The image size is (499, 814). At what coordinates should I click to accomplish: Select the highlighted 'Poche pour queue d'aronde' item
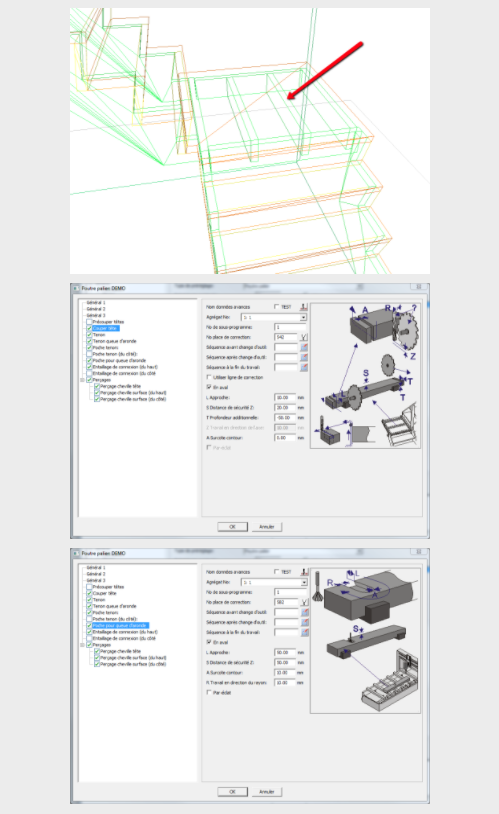(120, 626)
